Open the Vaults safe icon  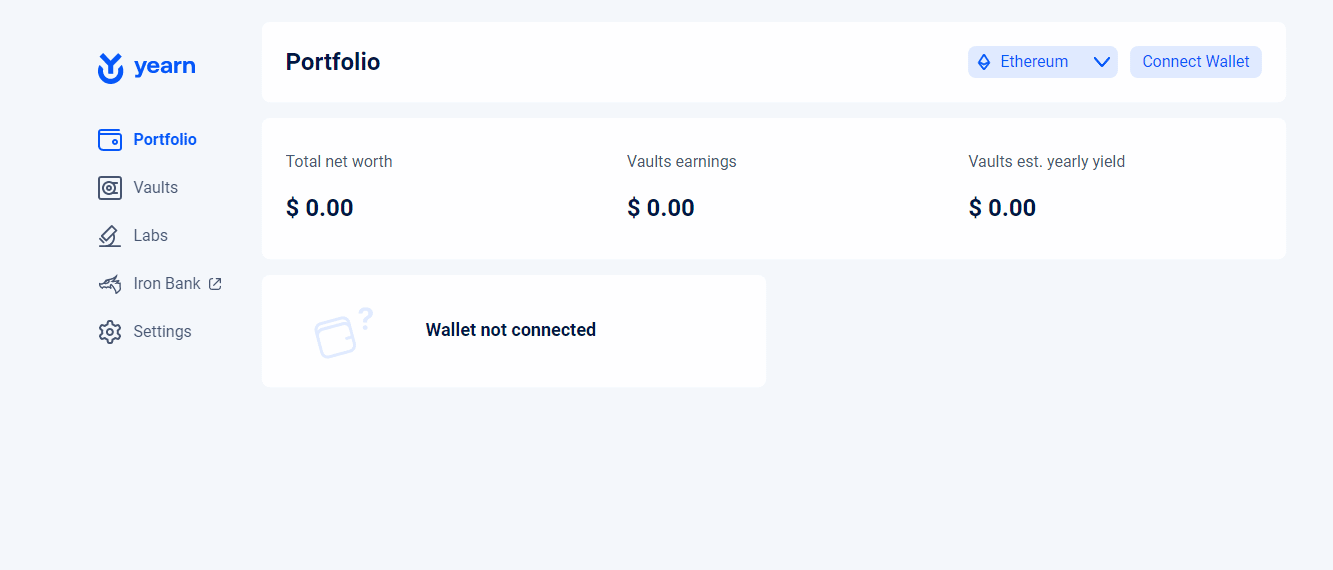(x=110, y=188)
